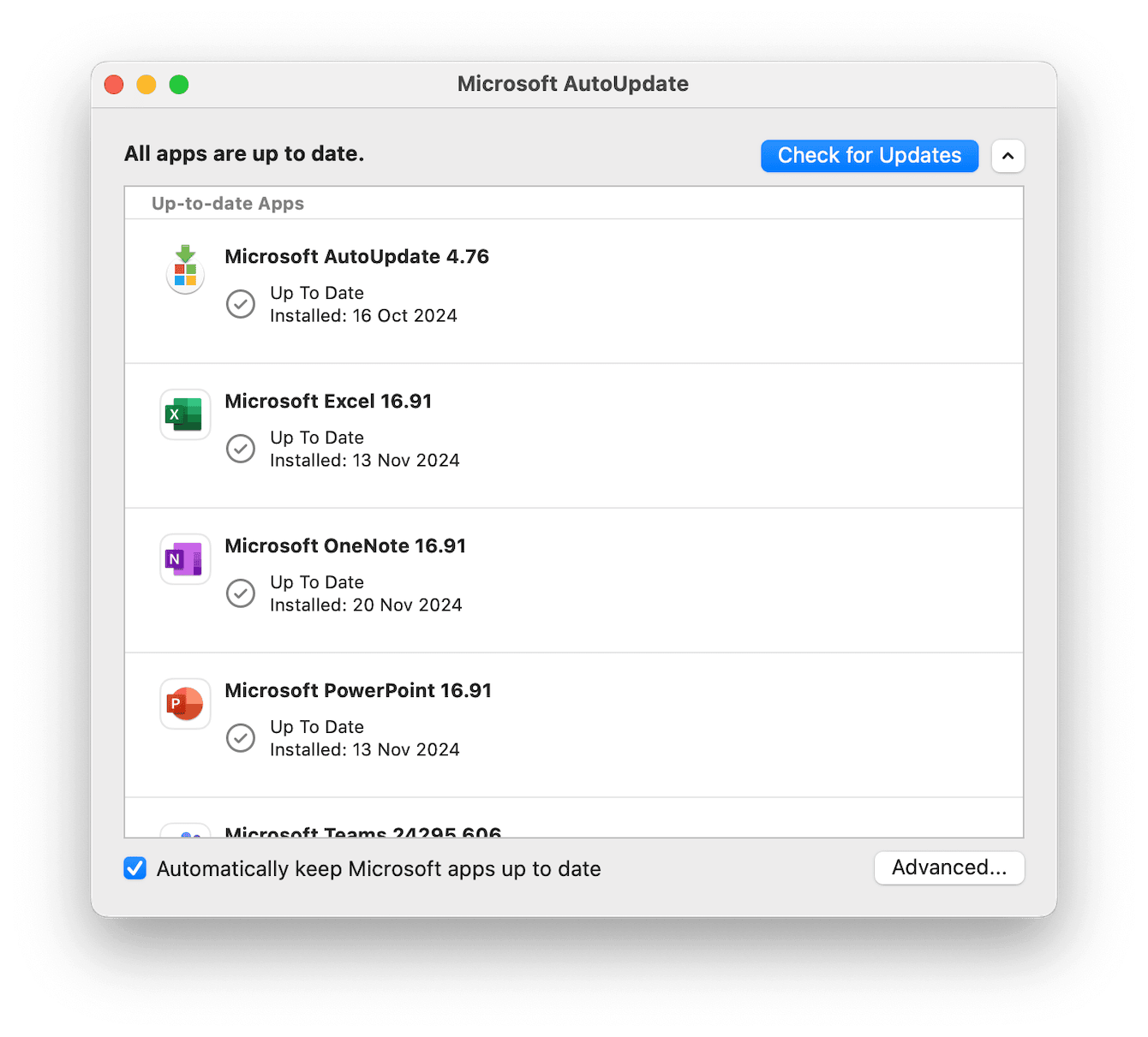Click the checkmark beside Microsoft PowerPoint
The height and width of the screenshot is (1037, 1148).
coord(241,737)
